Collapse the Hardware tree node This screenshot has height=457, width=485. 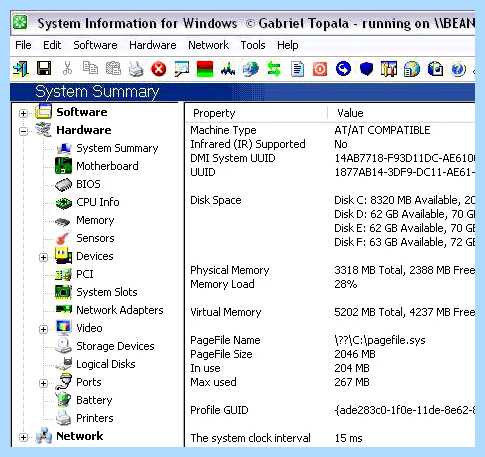pos(23,131)
